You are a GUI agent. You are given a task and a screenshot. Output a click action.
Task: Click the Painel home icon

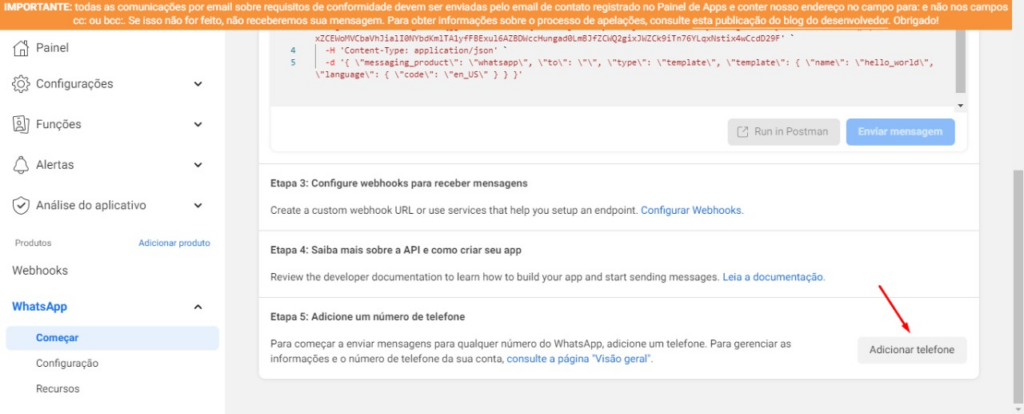coord(20,47)
